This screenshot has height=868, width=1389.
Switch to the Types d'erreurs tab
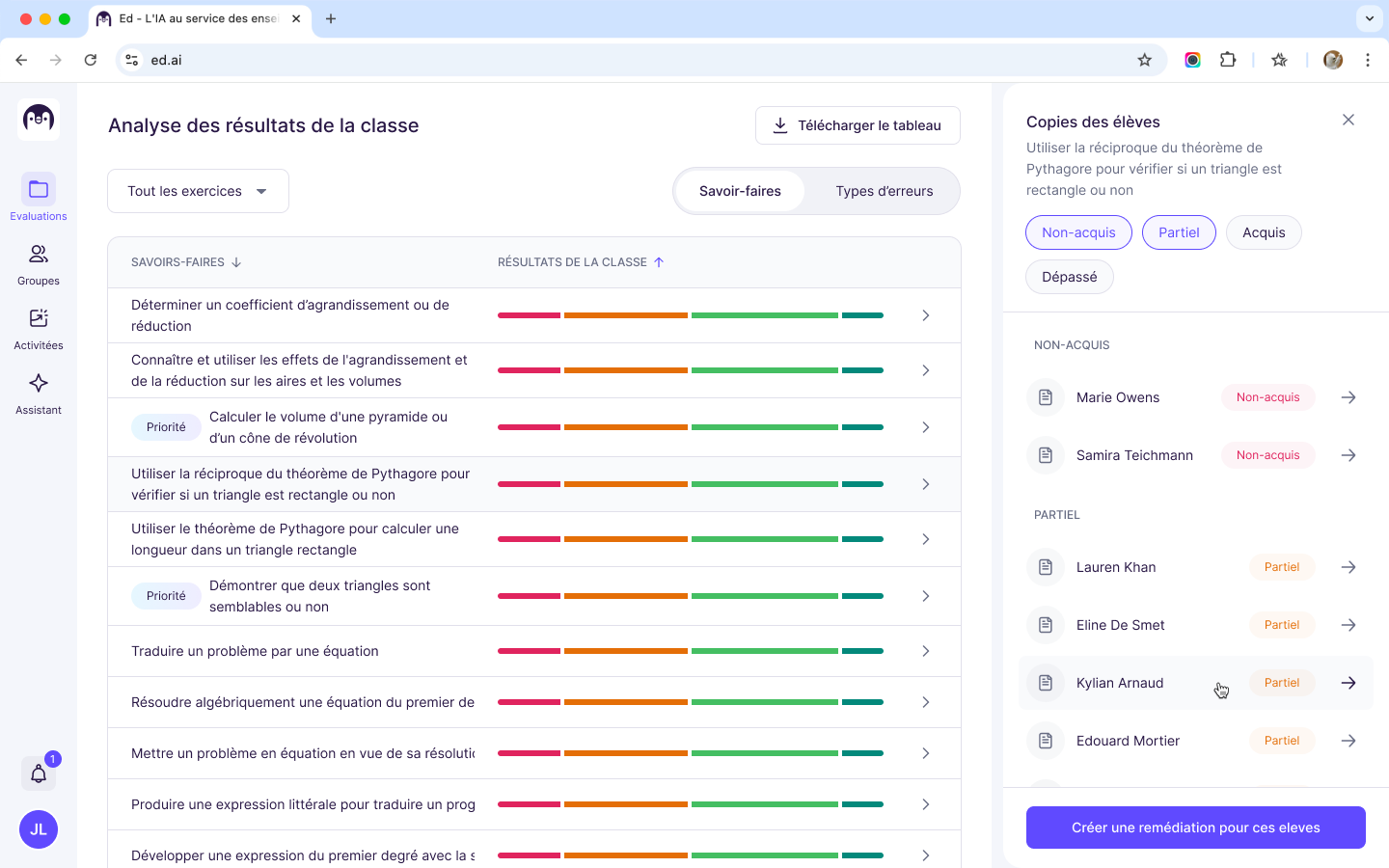pyautogui.click(x=884, y=191)
